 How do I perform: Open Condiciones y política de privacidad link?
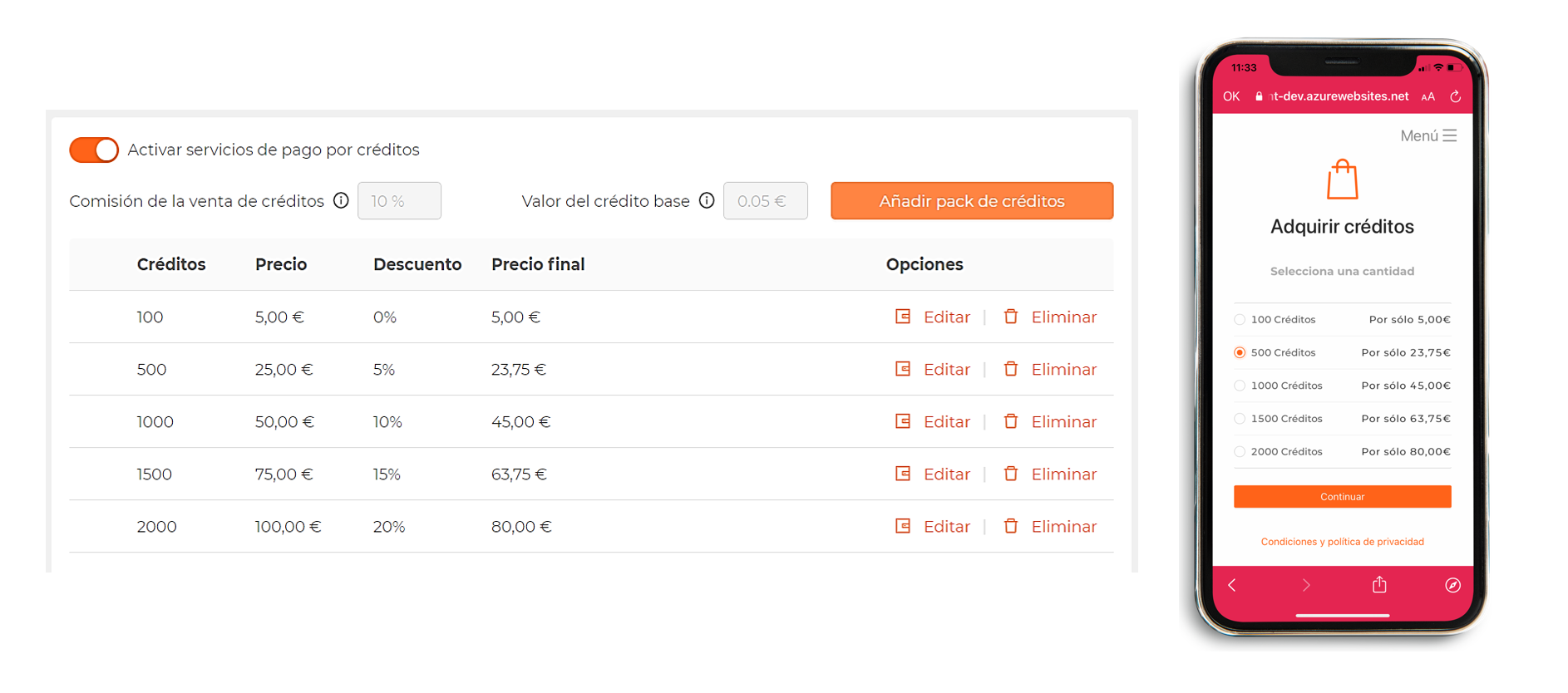pos(1343,542)
